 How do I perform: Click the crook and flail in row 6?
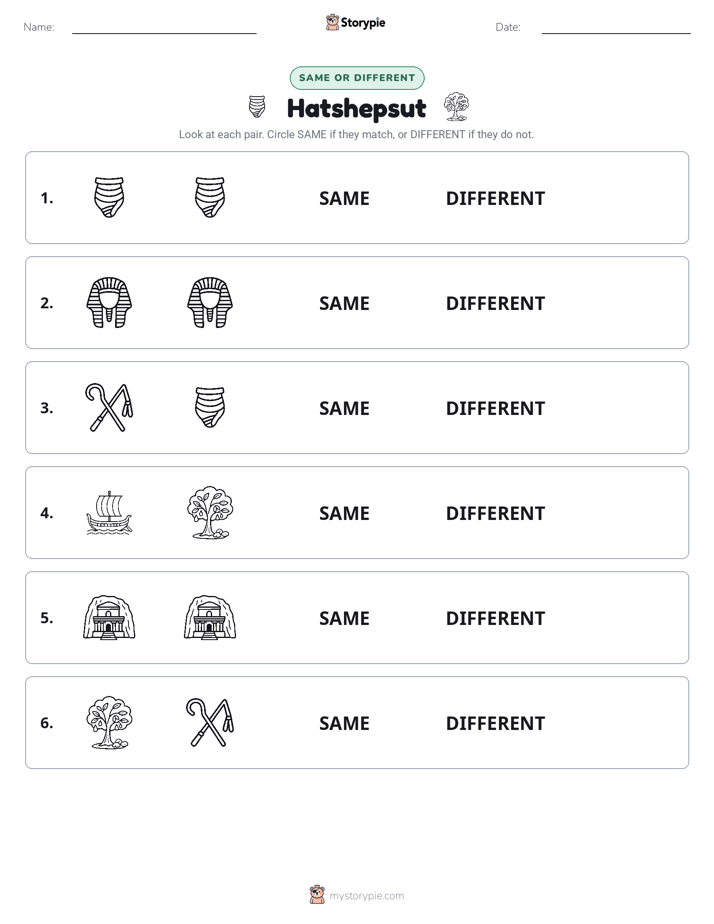tap(210, 722)
